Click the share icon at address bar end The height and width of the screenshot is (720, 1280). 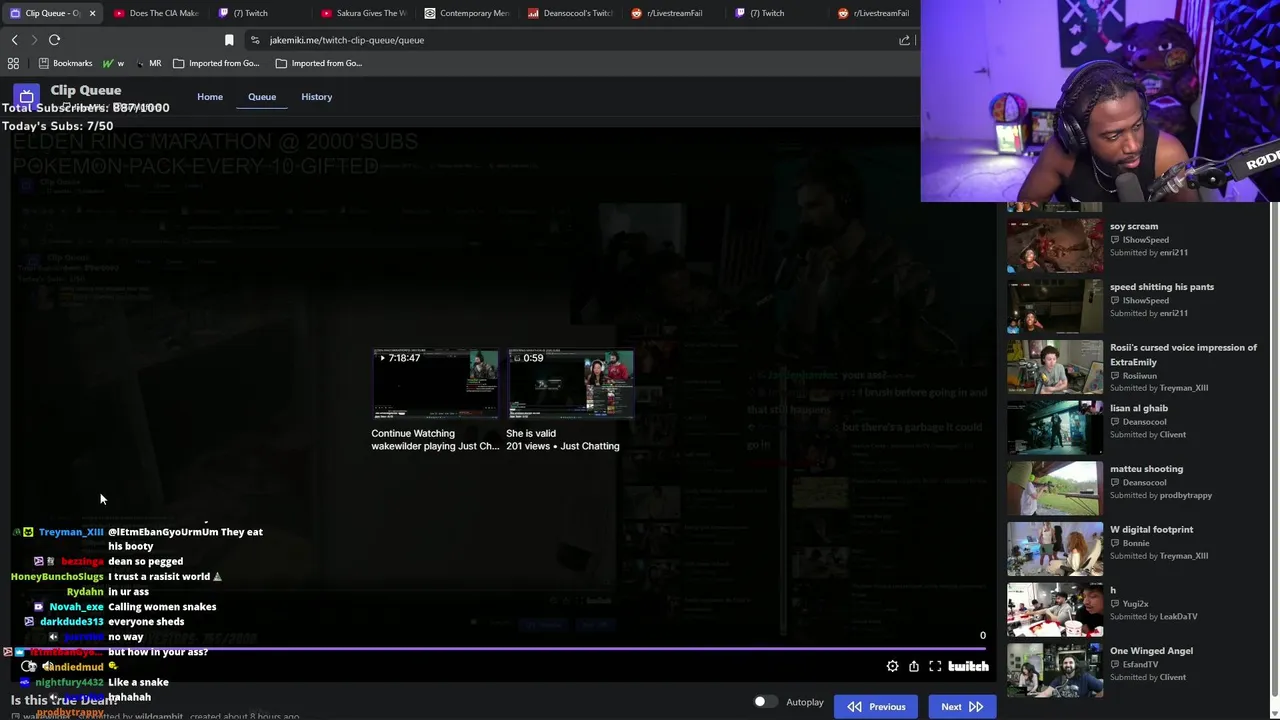[904, 40]
